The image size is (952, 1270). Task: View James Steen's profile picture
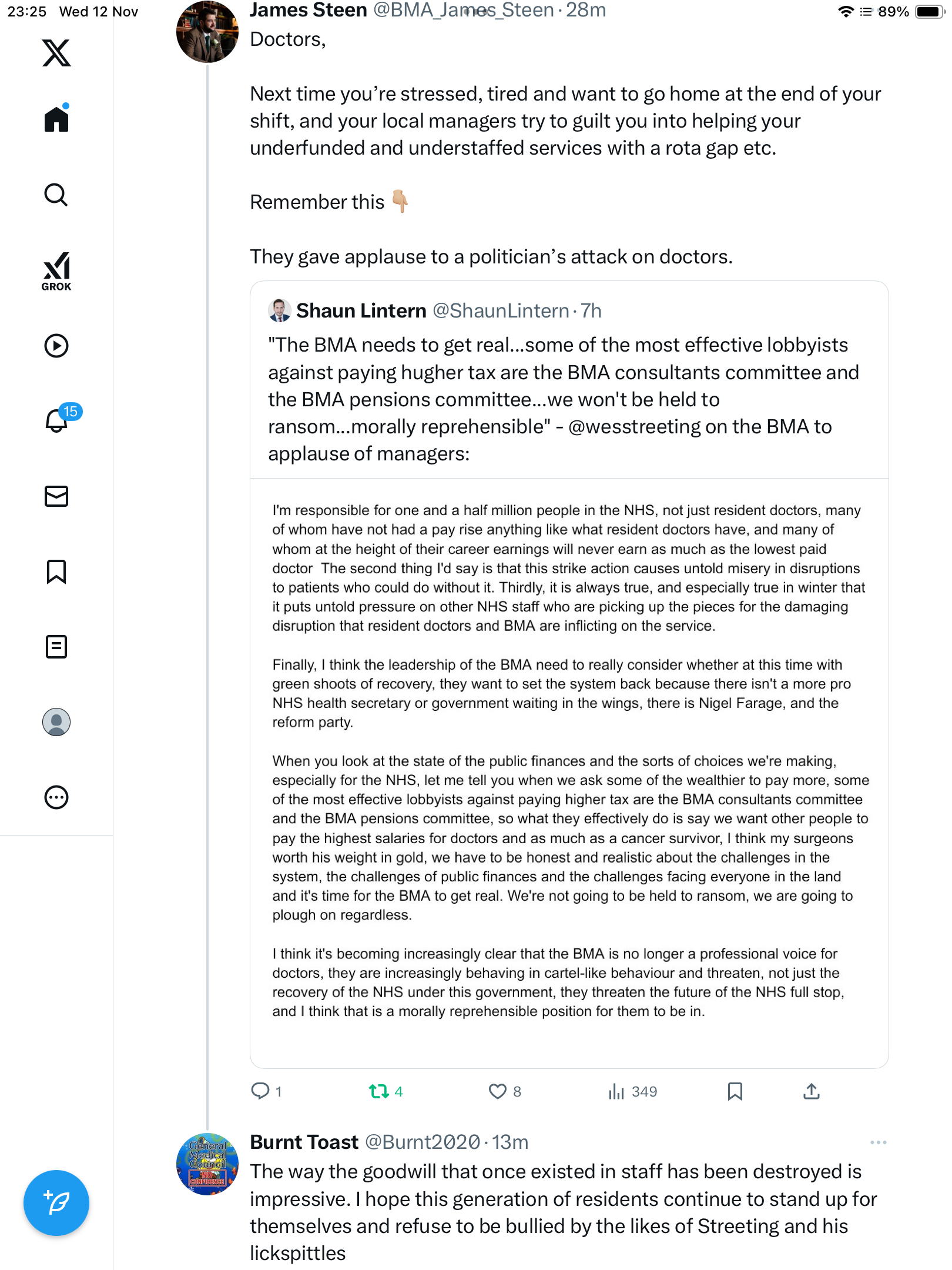point(207,32)
